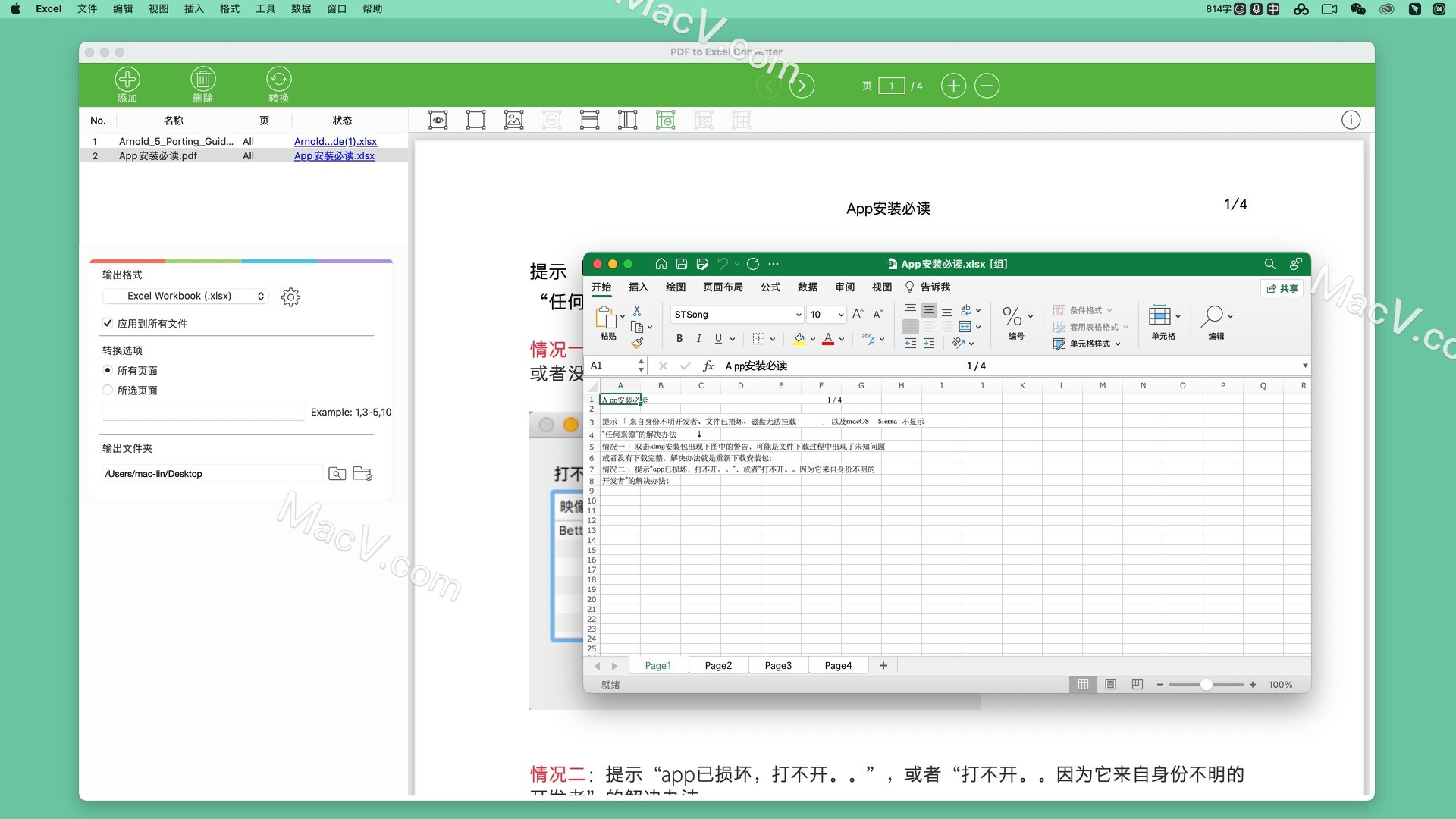Open the 插入 ribbon tab in Excel
Image resolution: width=1456 pixels, height=819 pixels.
coord(639,287)
